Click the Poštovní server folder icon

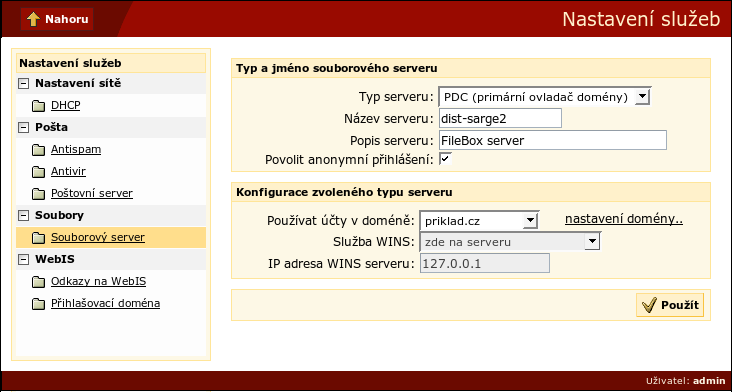pyautogui.click(x=38, y=194)
